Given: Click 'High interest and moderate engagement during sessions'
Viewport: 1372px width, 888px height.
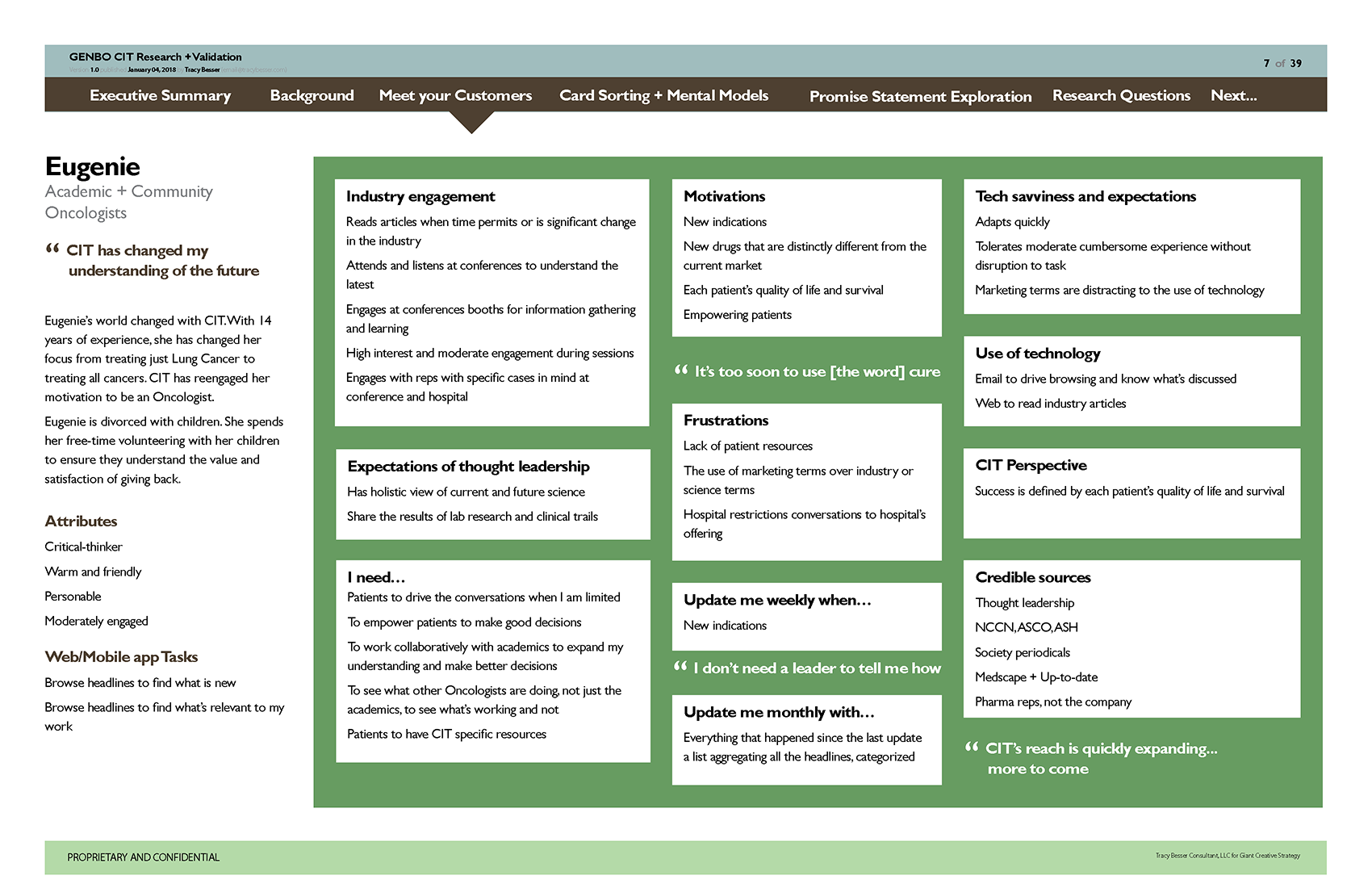Looking at the screenshot, I should [x=490, y=353].
